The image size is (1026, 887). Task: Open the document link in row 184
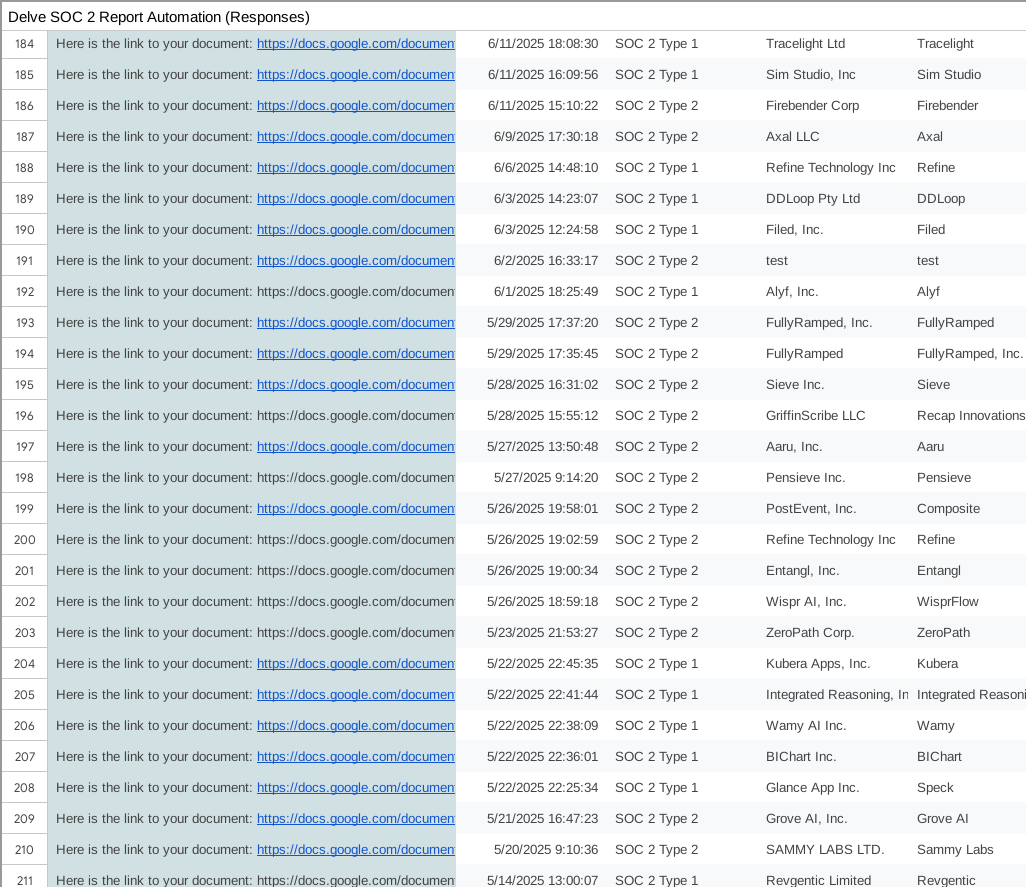tap(355, 44)
